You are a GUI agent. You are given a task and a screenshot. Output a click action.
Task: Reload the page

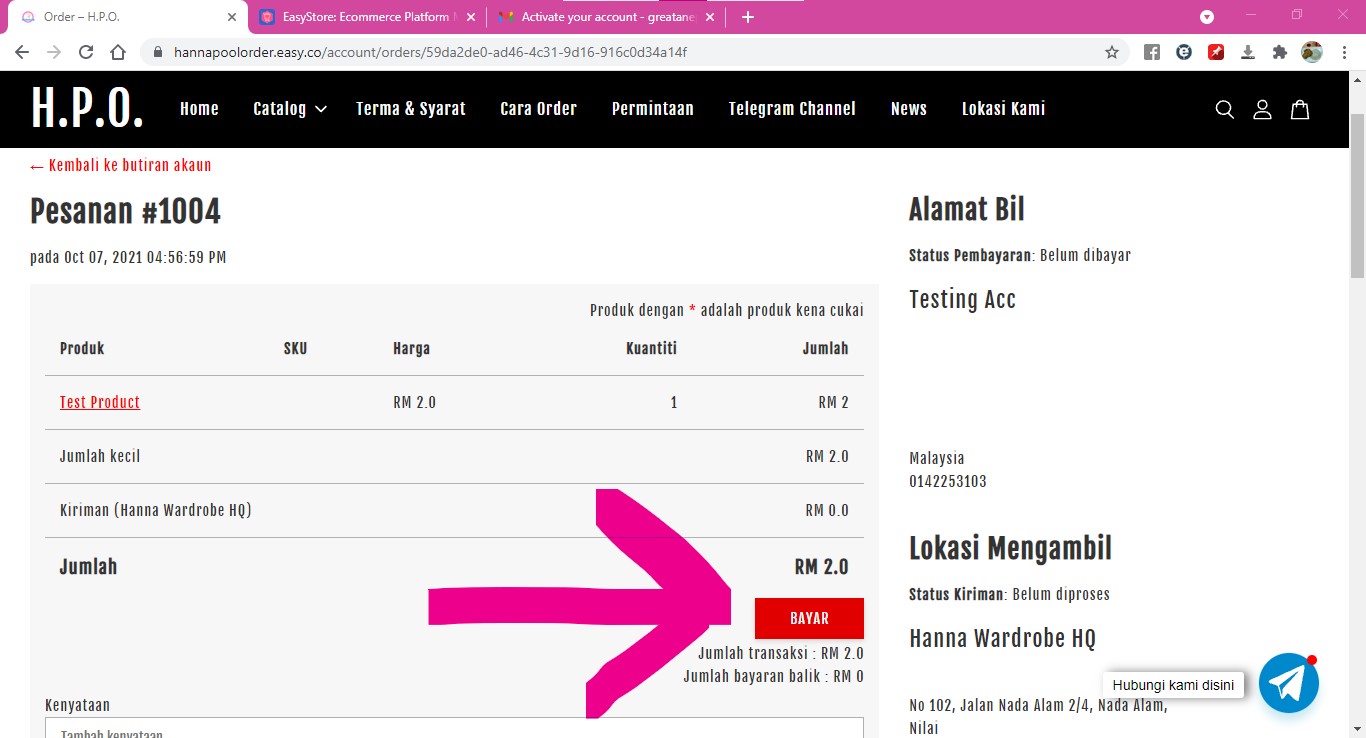pyautogui.click(x=86, y=52)
